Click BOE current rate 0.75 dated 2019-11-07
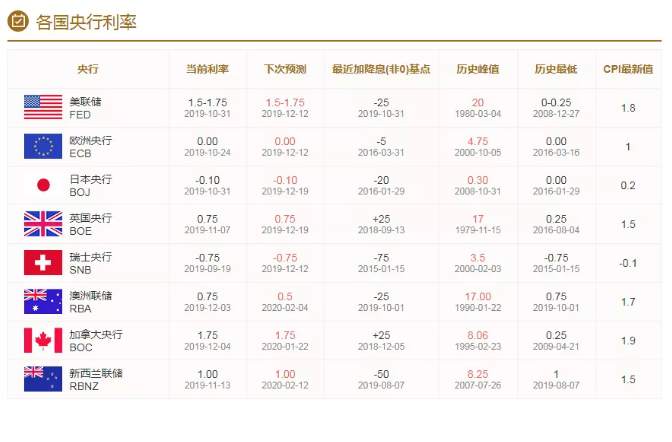Viewport: 672px width, 442px height. tap(207, 224)
